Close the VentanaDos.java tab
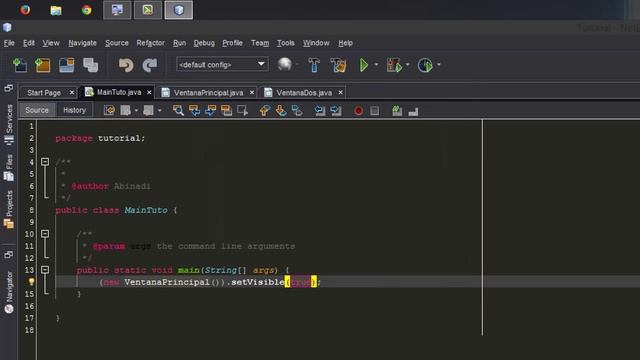The image size is (640, 360). [340, 93]
